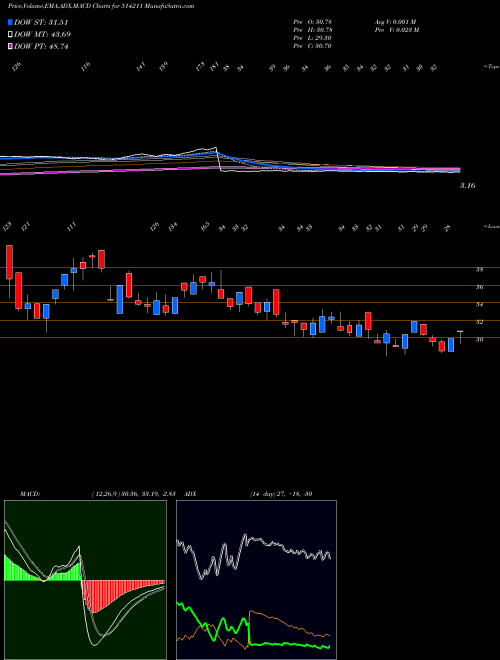
Task: Click the 3.16 value beside the EMA chart
Action: tap(467, 185)
